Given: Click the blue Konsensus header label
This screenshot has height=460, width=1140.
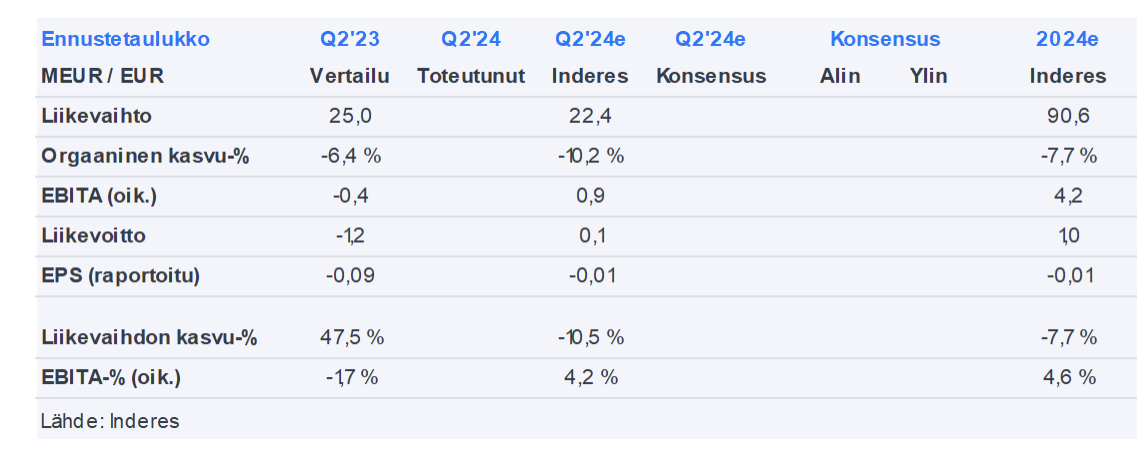Looking at the screenshot, I should [x=885, y=40].
